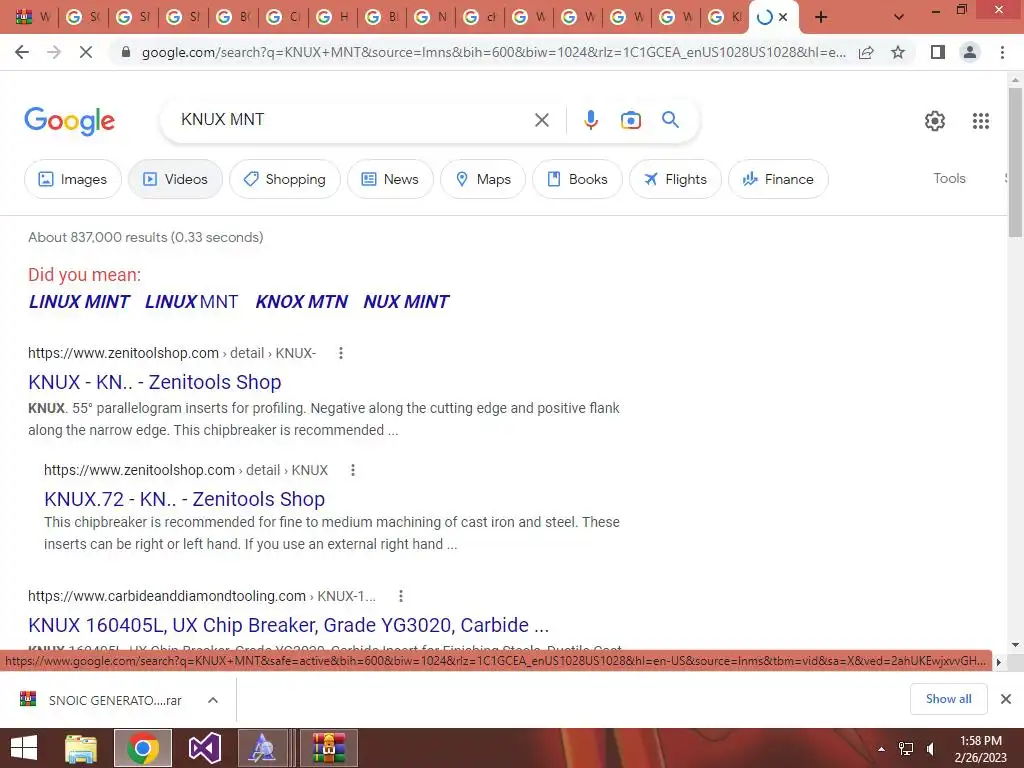Filter results by Books
This screenshot has width=1024, height=768.
(577, 179)
